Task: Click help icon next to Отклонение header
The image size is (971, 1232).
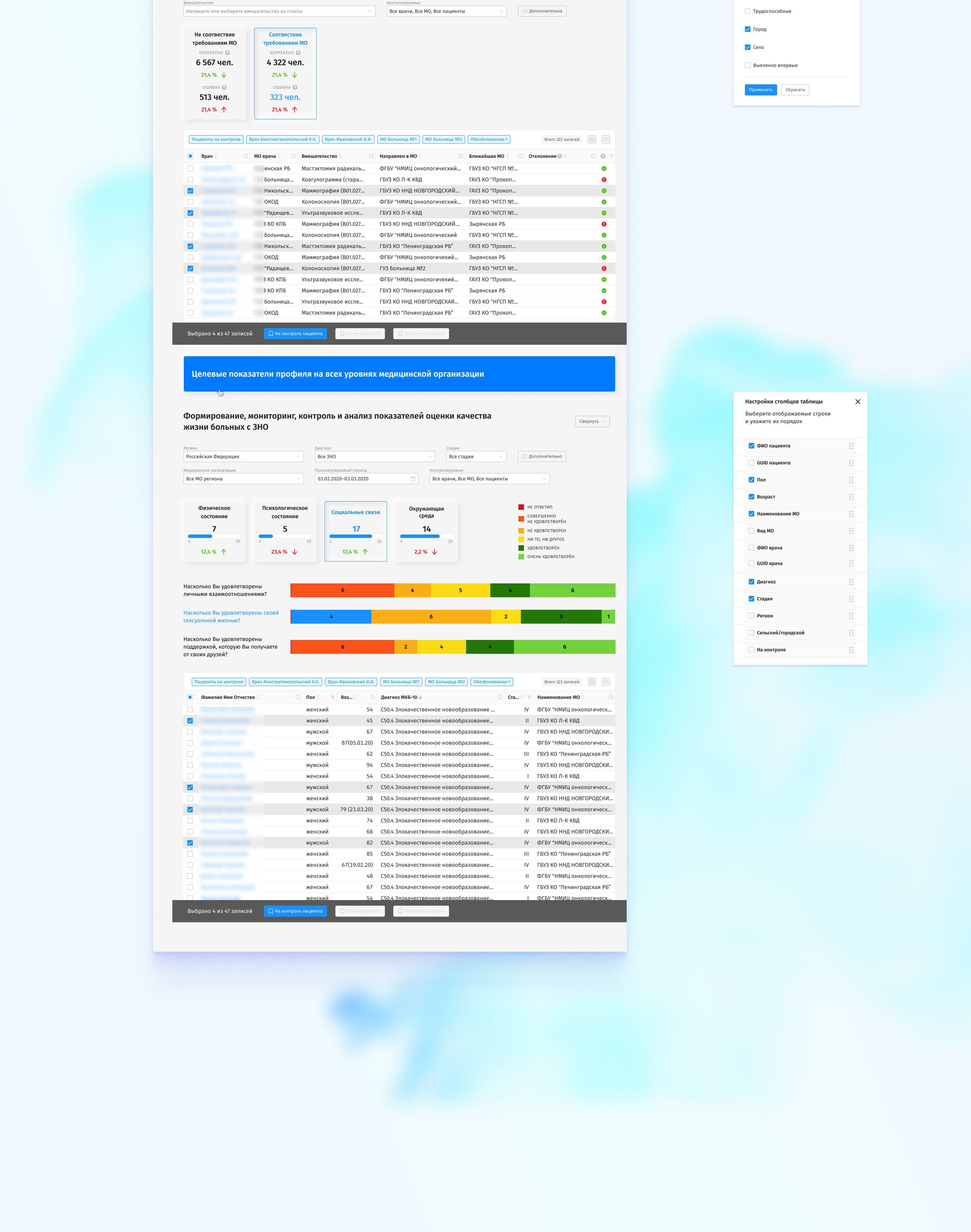Action: (560, 156)
